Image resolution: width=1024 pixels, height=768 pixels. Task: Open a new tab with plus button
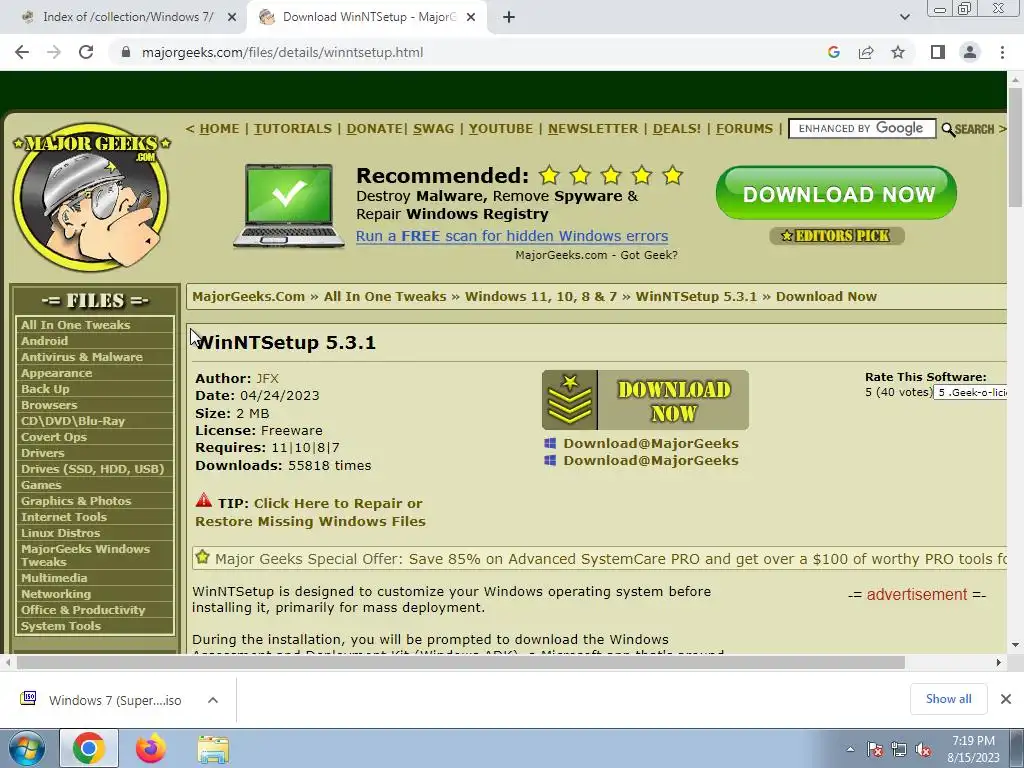(509, 17)
